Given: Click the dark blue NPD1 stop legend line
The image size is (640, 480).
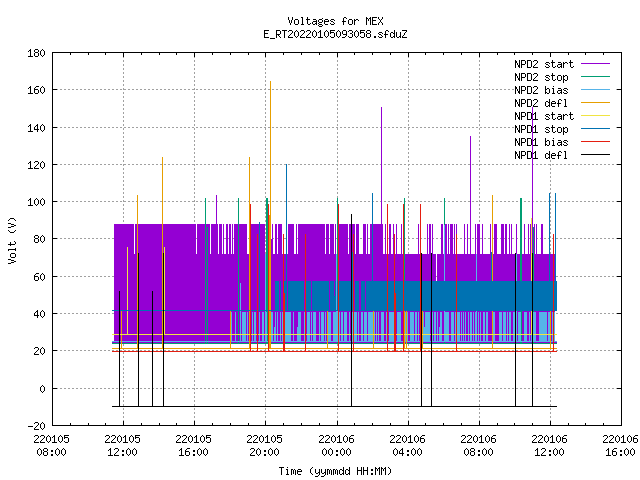Looking at the screenshot, I should (595, 129).
